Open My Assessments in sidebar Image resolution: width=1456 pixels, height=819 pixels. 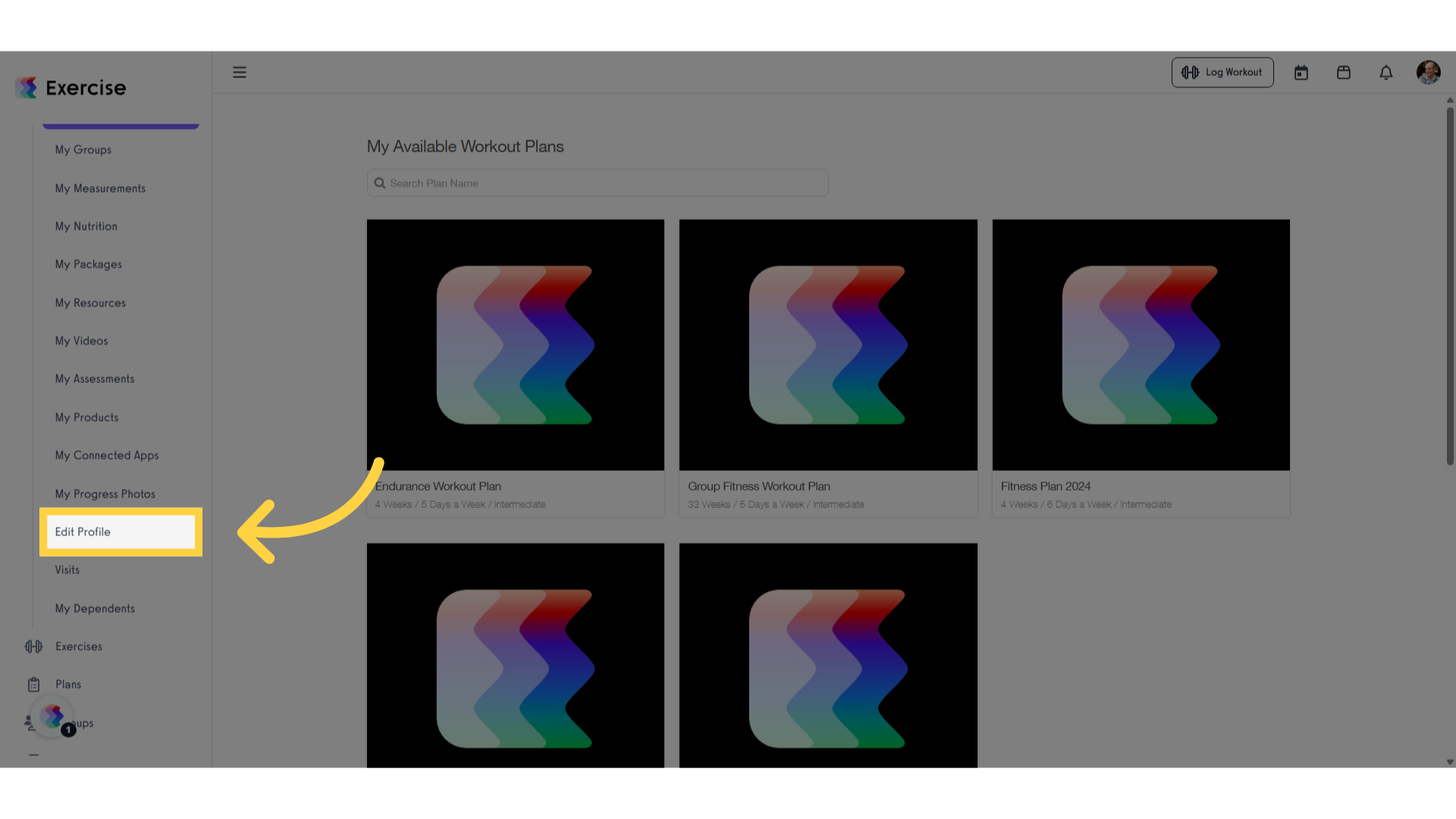95,379
